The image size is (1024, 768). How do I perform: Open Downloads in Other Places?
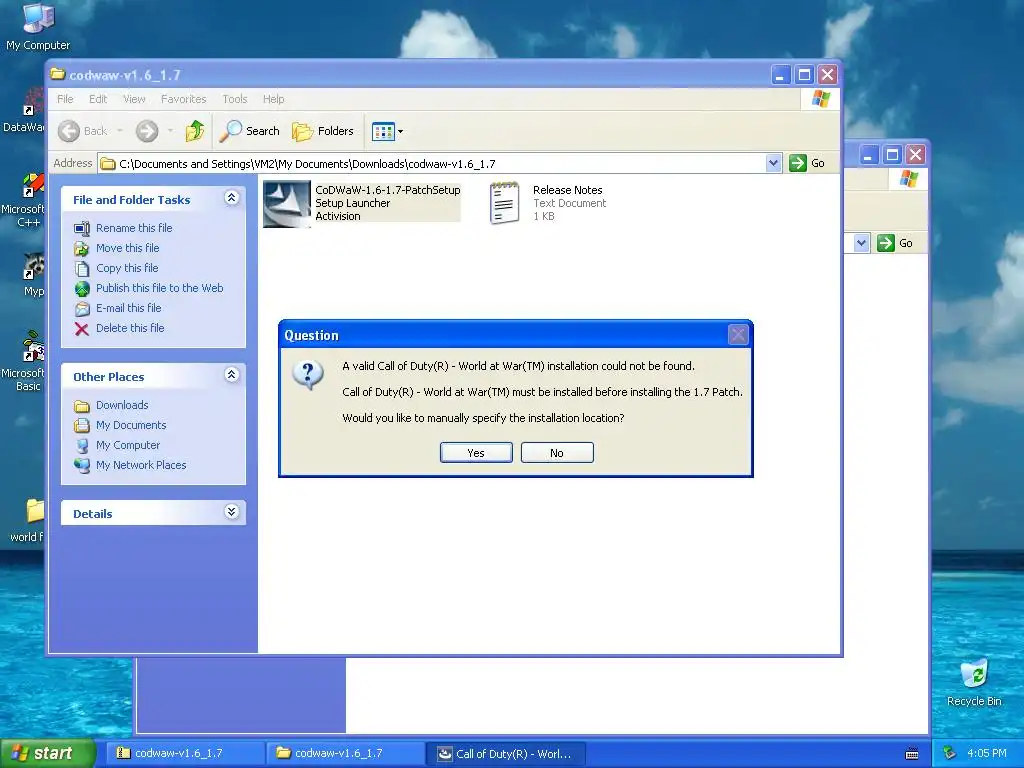pyautogui.click(x=122, y=405)
